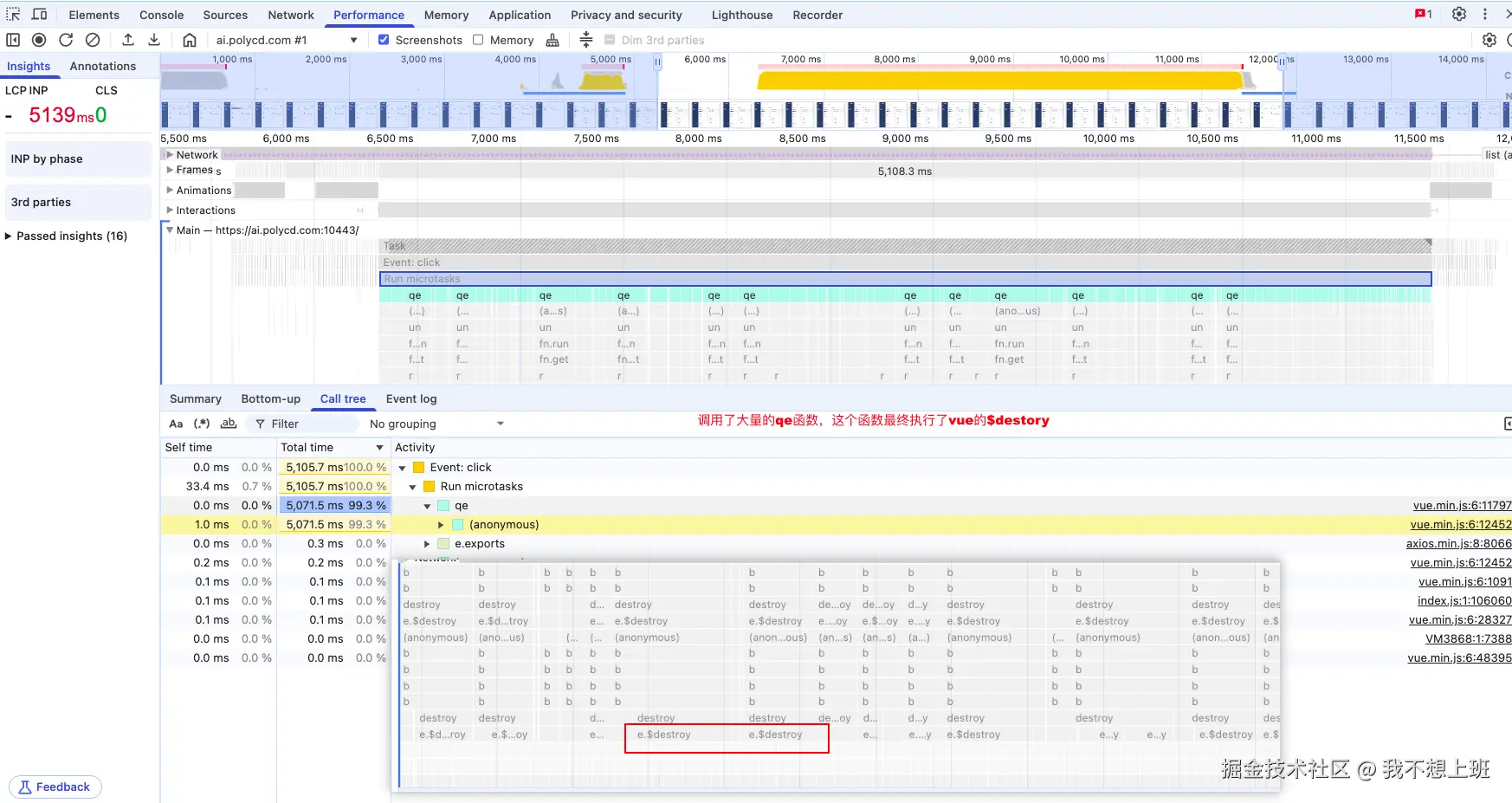
Task: Select the Annotations sidebar tab
Action: [x=103, y=66]
